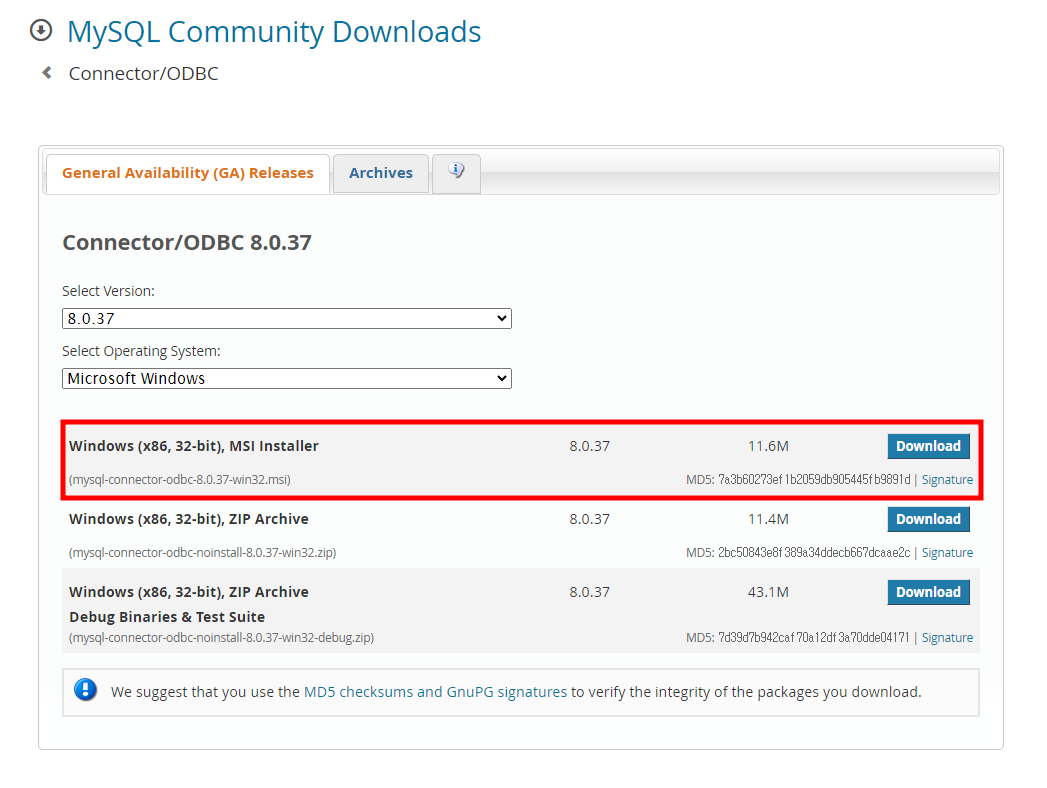
Task: Click filename mysql-connector-odbc-noinstall-8.0.37-win32.zip
Action: 202,552
